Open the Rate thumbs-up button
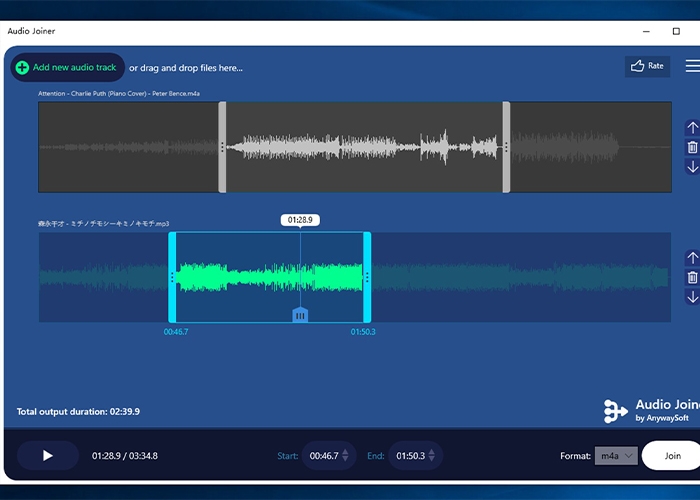Screen dimensions: 700x500 [x=647, y=66]
